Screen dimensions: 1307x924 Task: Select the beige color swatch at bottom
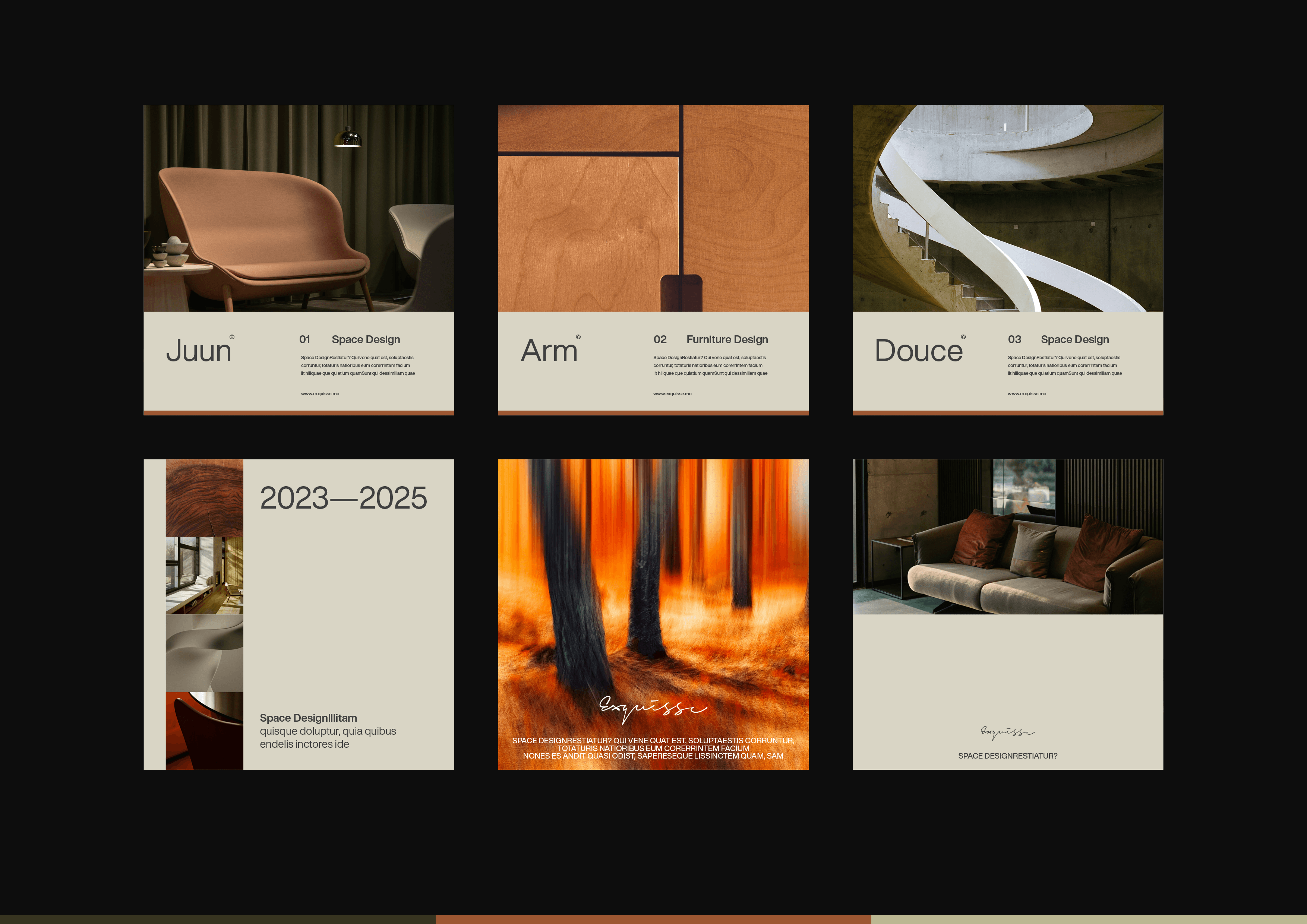click(x=1088, y=919)
